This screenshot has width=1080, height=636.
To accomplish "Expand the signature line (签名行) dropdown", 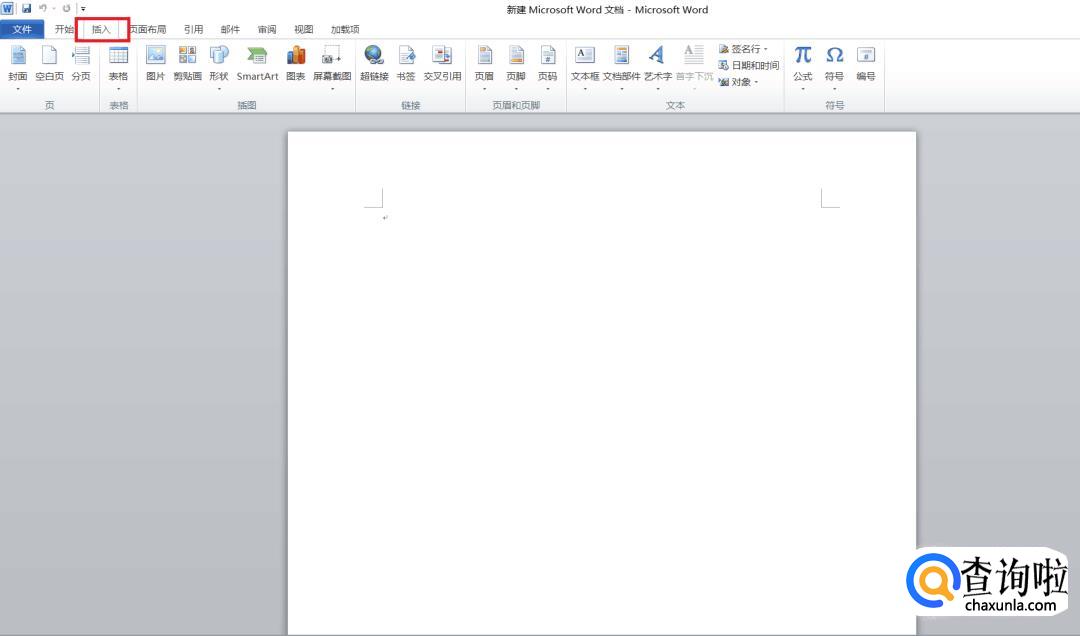I will [x=765, y=49].
